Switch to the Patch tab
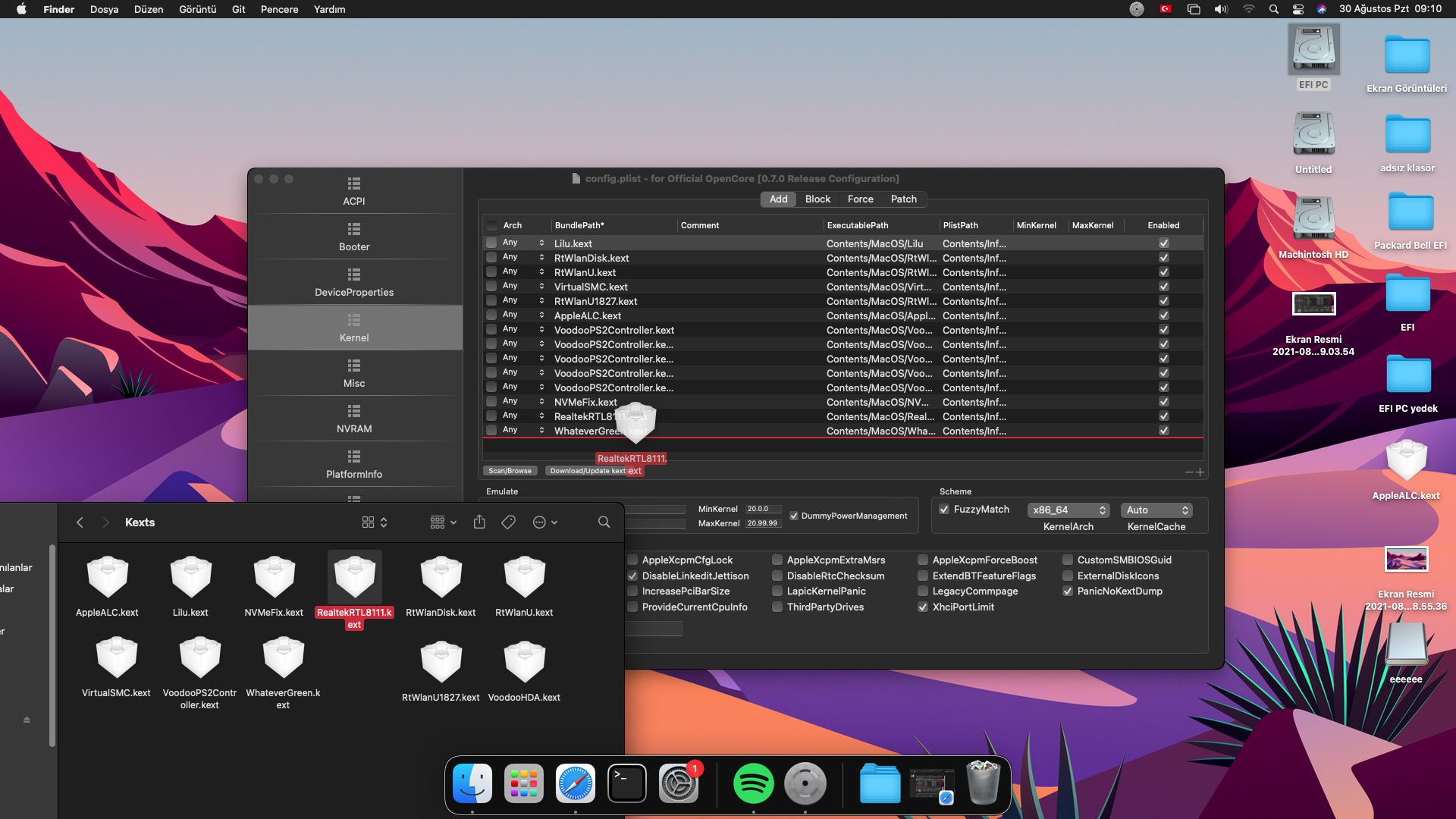 click(x=903, y=199)
